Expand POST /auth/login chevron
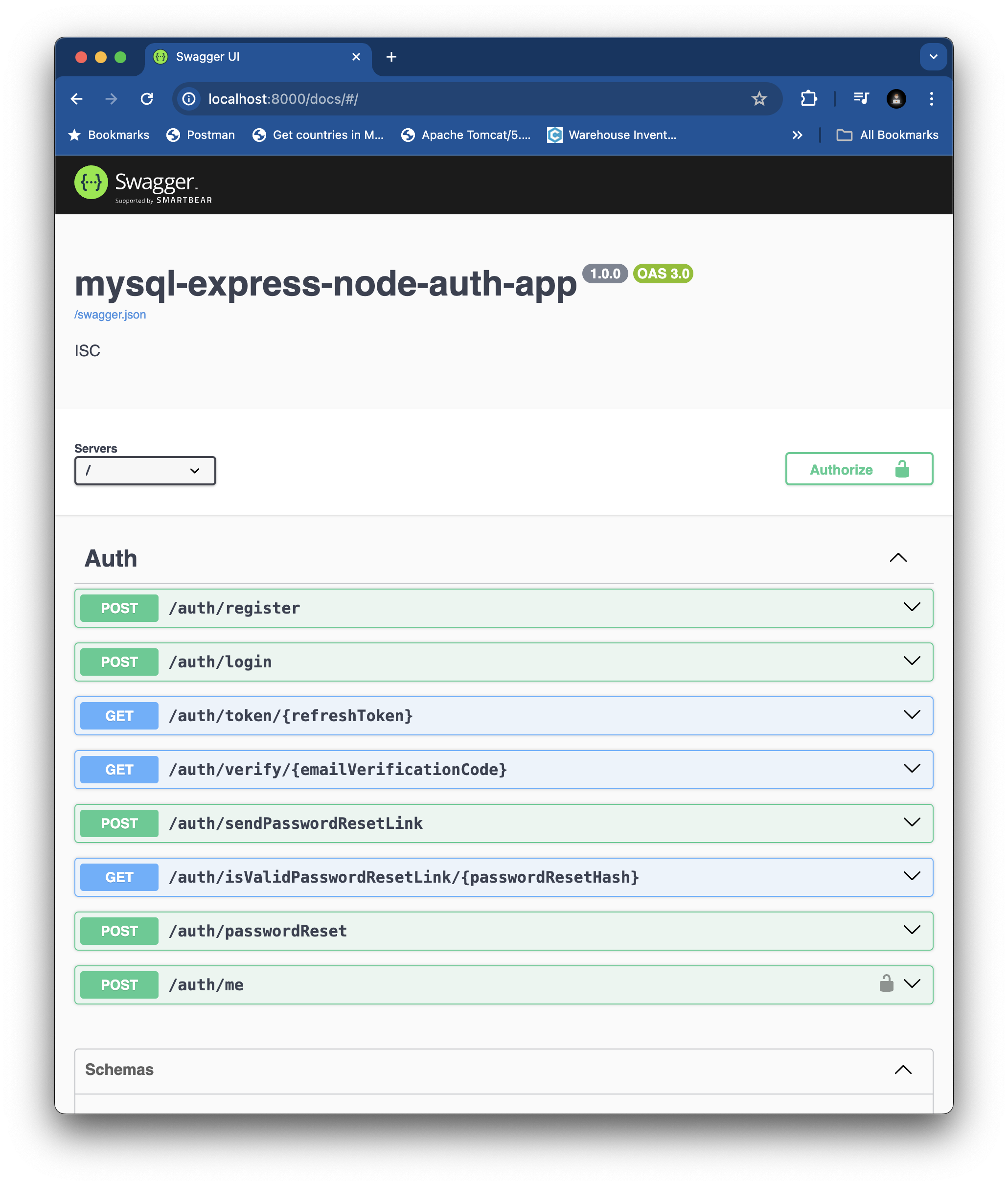The height and width of the screenshot is (1186, 1008). 912,661
